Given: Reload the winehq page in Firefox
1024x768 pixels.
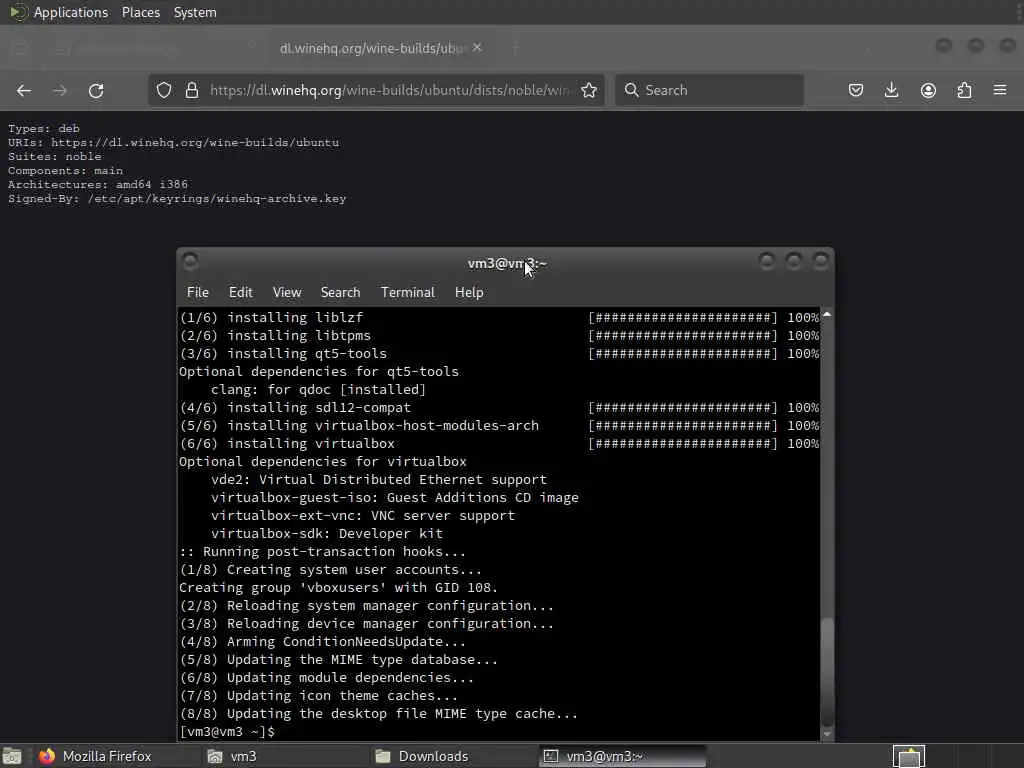Looking at the screenshot, I should point(96,90).
